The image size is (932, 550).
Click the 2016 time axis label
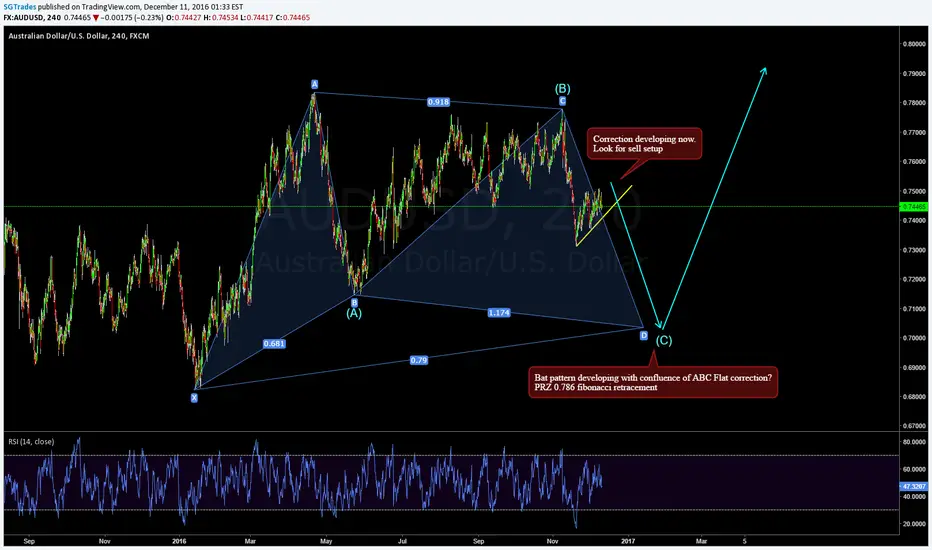[179, 542]
